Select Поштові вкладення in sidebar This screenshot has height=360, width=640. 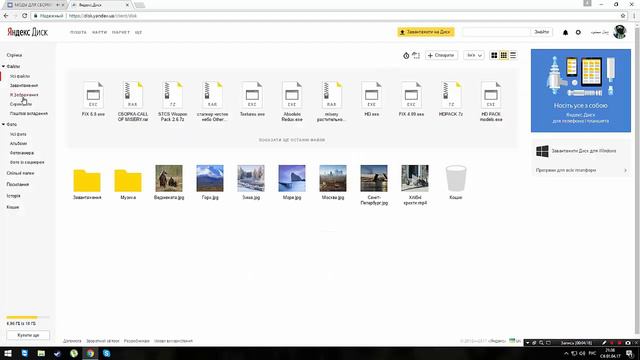click(x=29, y=113)
